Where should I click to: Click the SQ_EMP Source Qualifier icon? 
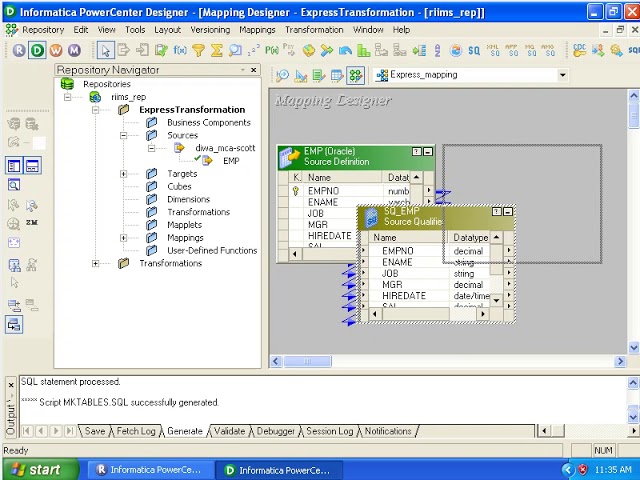click(x=371, y=218)
